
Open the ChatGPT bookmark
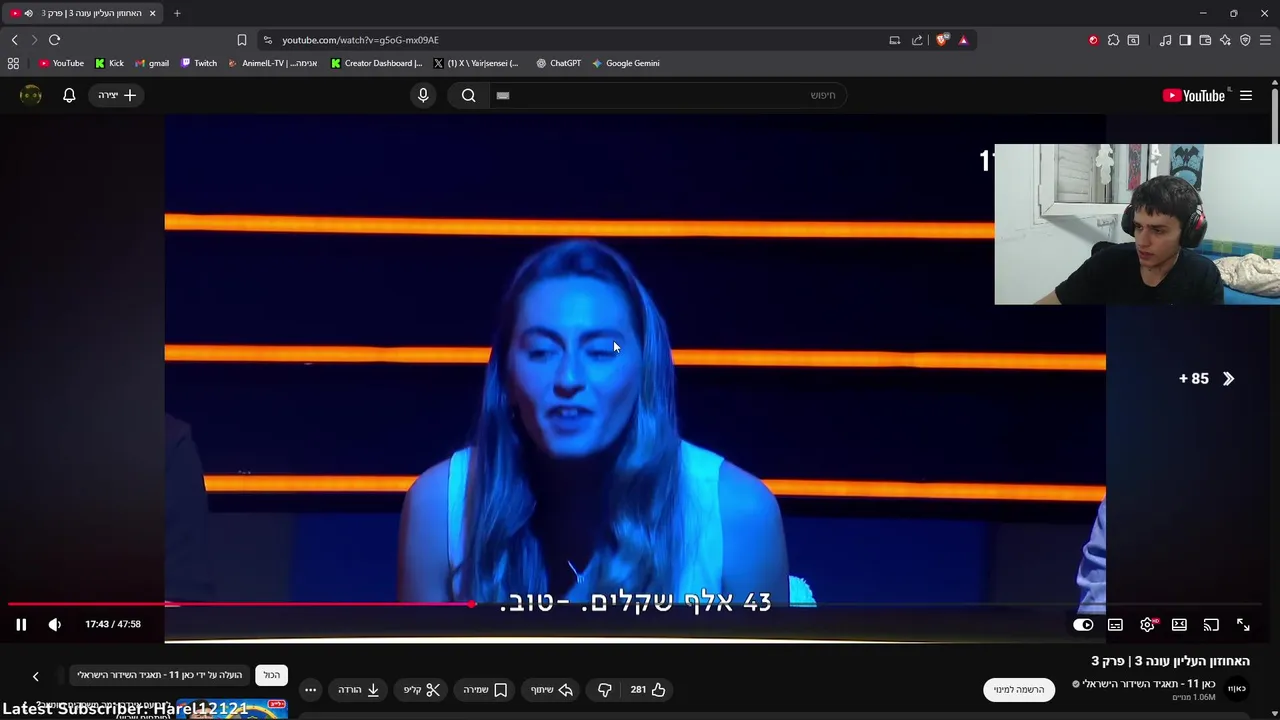(x=558, y=63)
